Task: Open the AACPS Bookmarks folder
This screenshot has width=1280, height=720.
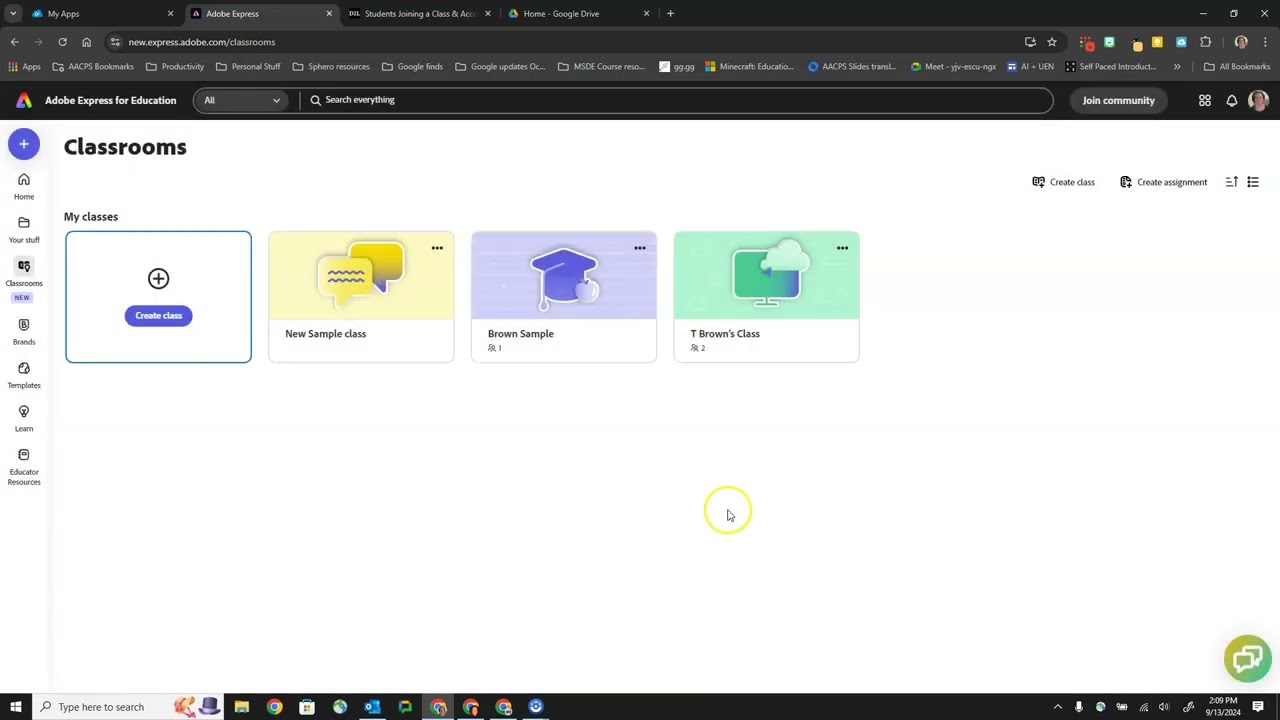Action: [93, 67]
